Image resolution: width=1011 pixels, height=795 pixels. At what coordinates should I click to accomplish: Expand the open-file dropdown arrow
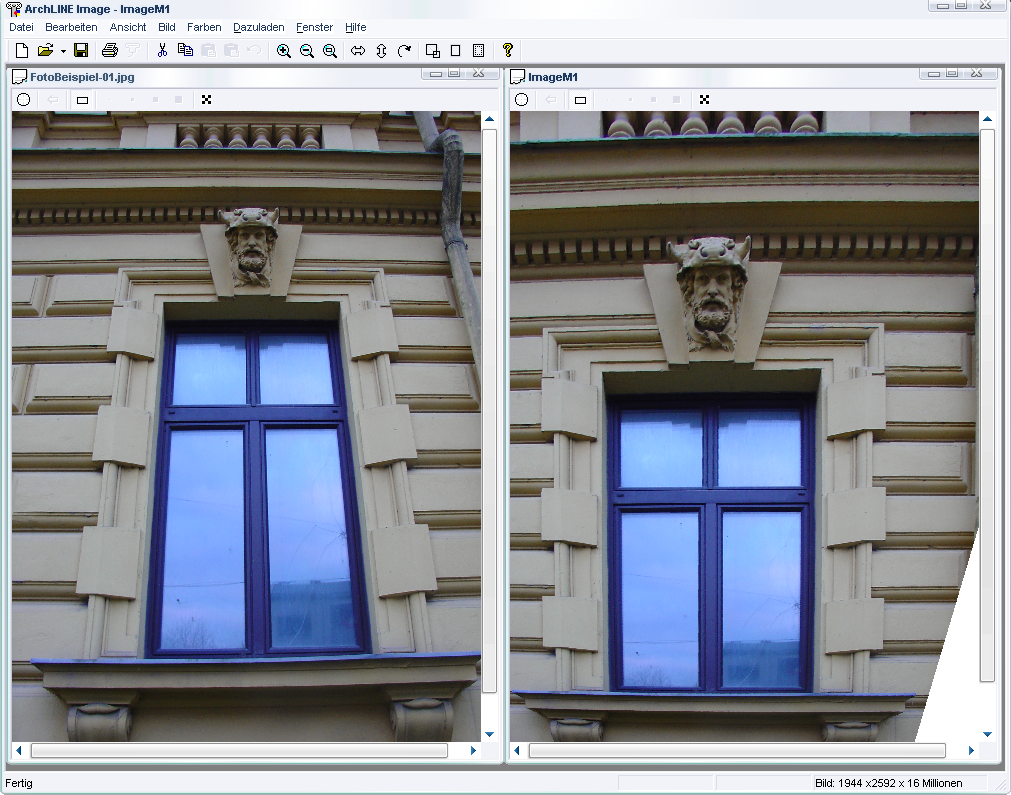[x=63, y=51]
